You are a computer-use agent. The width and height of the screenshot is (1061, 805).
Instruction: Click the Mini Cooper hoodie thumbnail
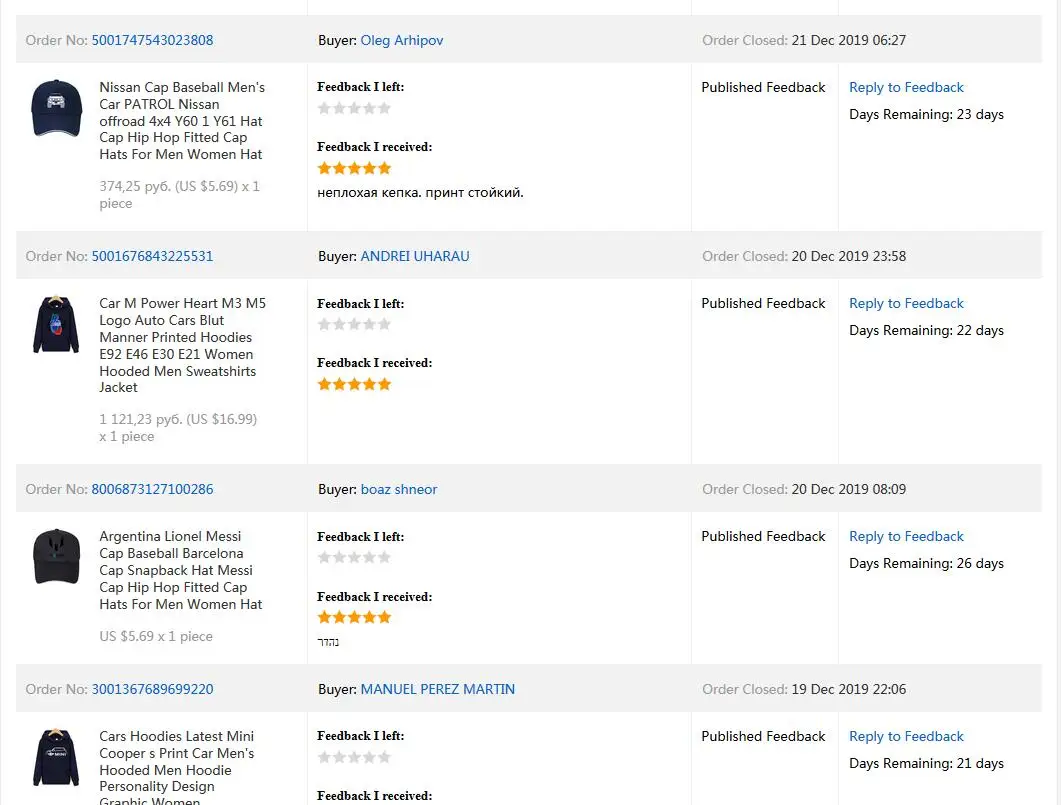(57, 756)
